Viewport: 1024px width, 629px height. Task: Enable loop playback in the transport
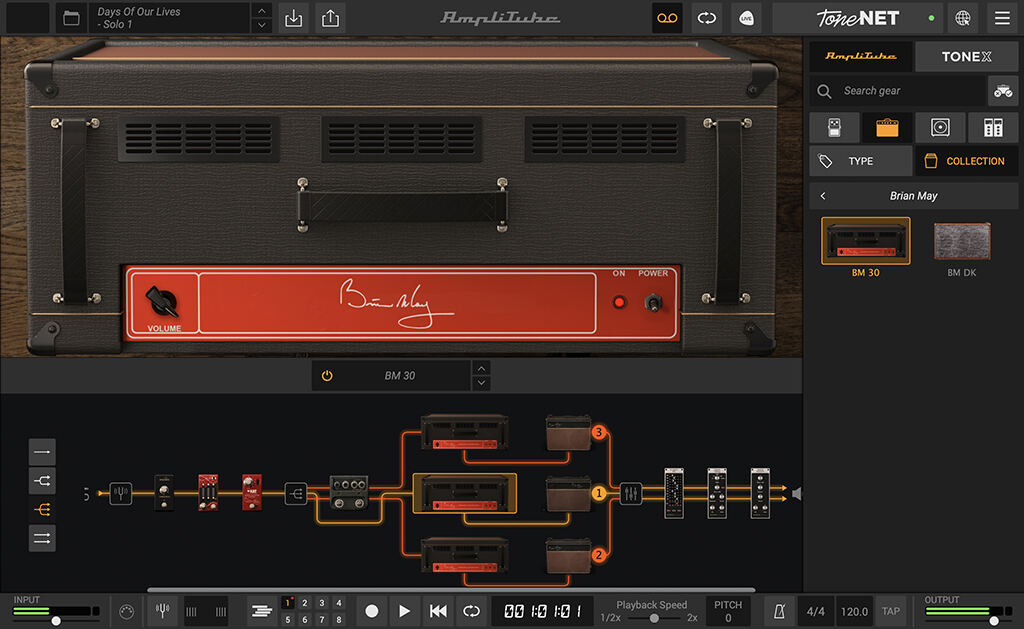click(471, 611)
